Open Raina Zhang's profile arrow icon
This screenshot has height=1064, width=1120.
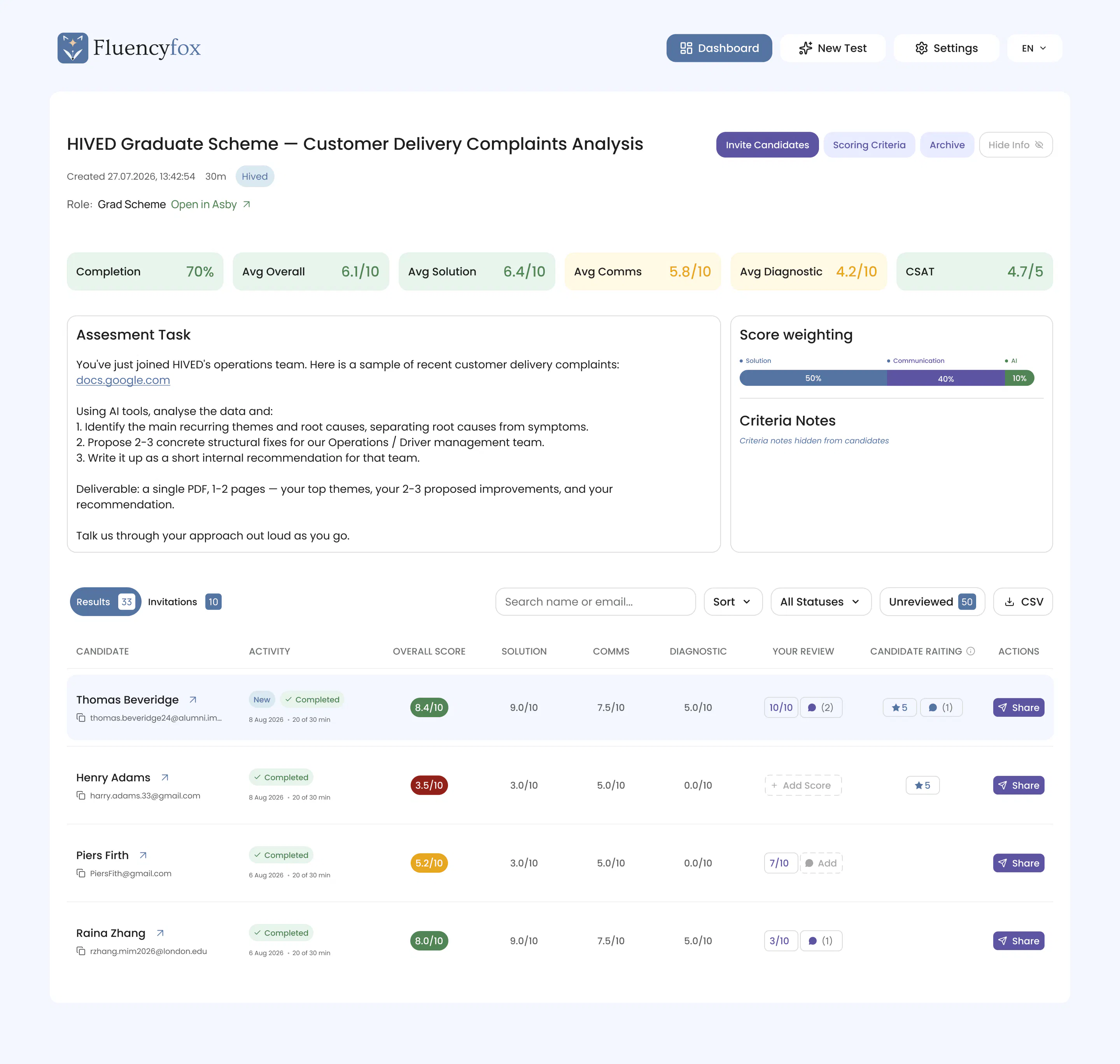point(161,933)
